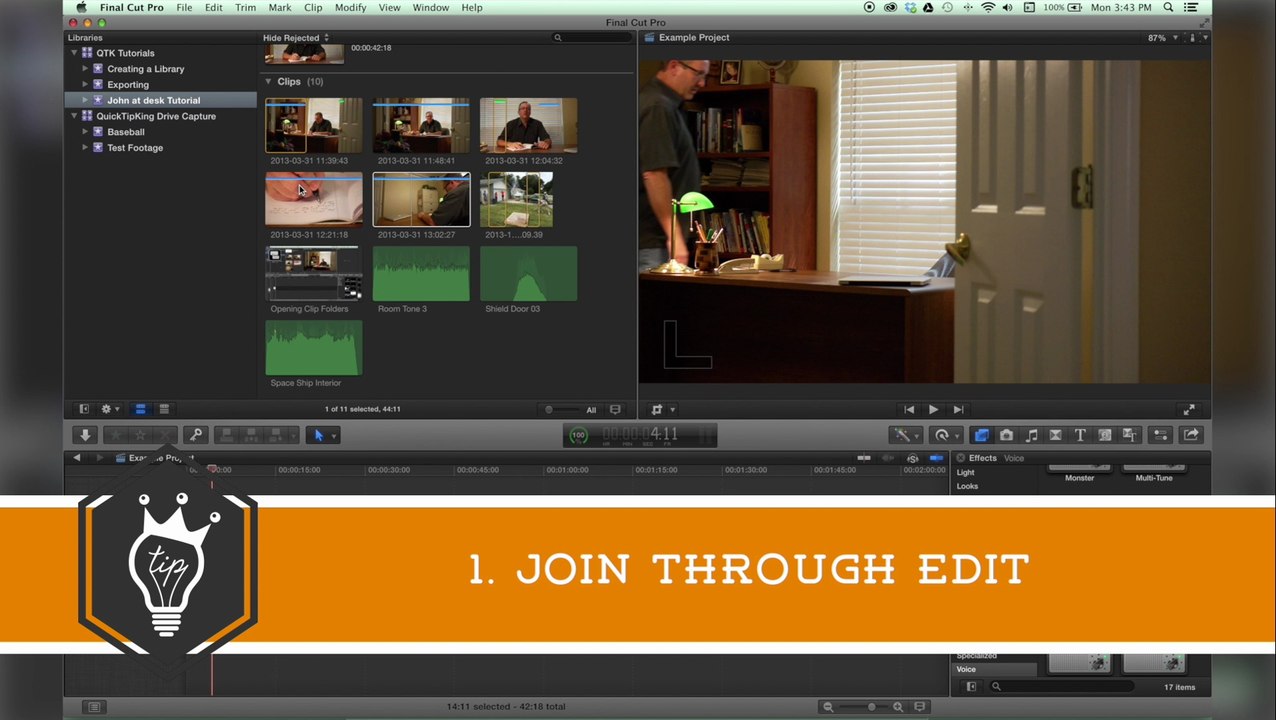The image size is (1276, 720).
Task: Open the Hide Rejected filter dropdown
Action: tap(296, 38)
